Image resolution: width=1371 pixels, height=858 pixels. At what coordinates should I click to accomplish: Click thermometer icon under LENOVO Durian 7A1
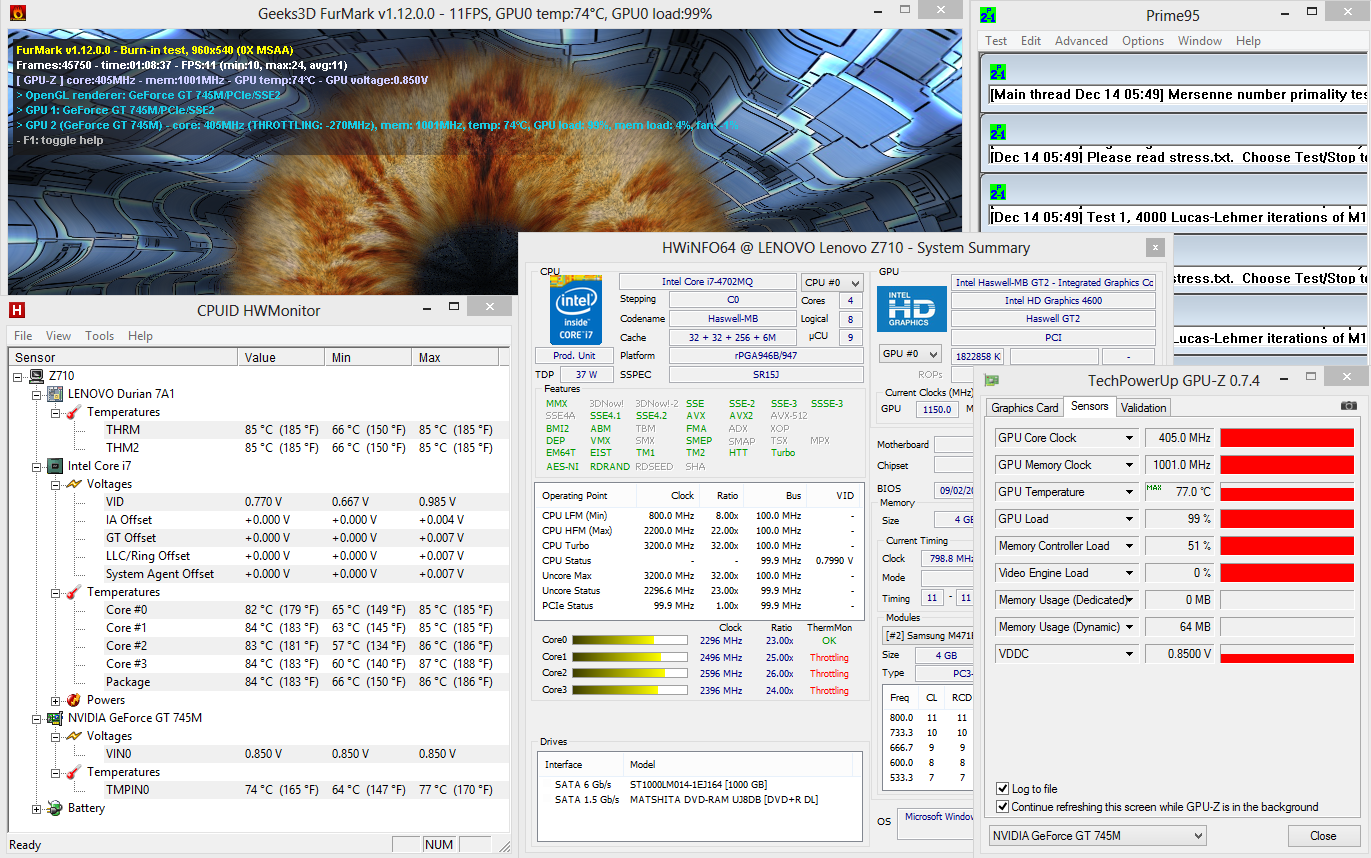[x=74, y=412]
